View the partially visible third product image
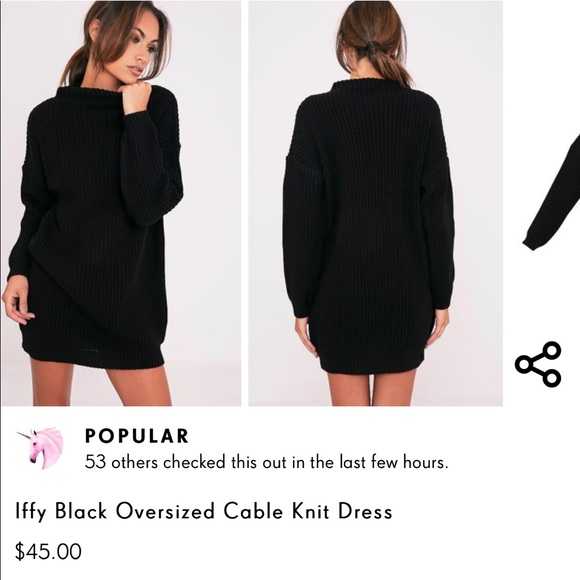 point(551,192)
